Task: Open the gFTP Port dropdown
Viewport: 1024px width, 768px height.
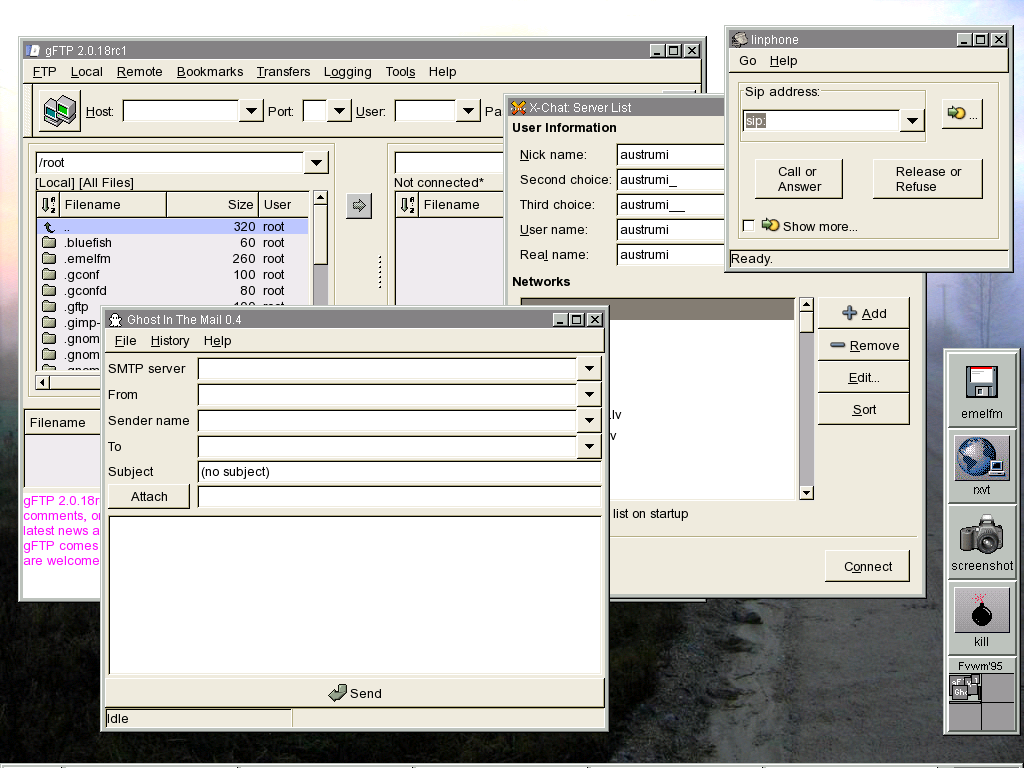Action: [339, 111]
